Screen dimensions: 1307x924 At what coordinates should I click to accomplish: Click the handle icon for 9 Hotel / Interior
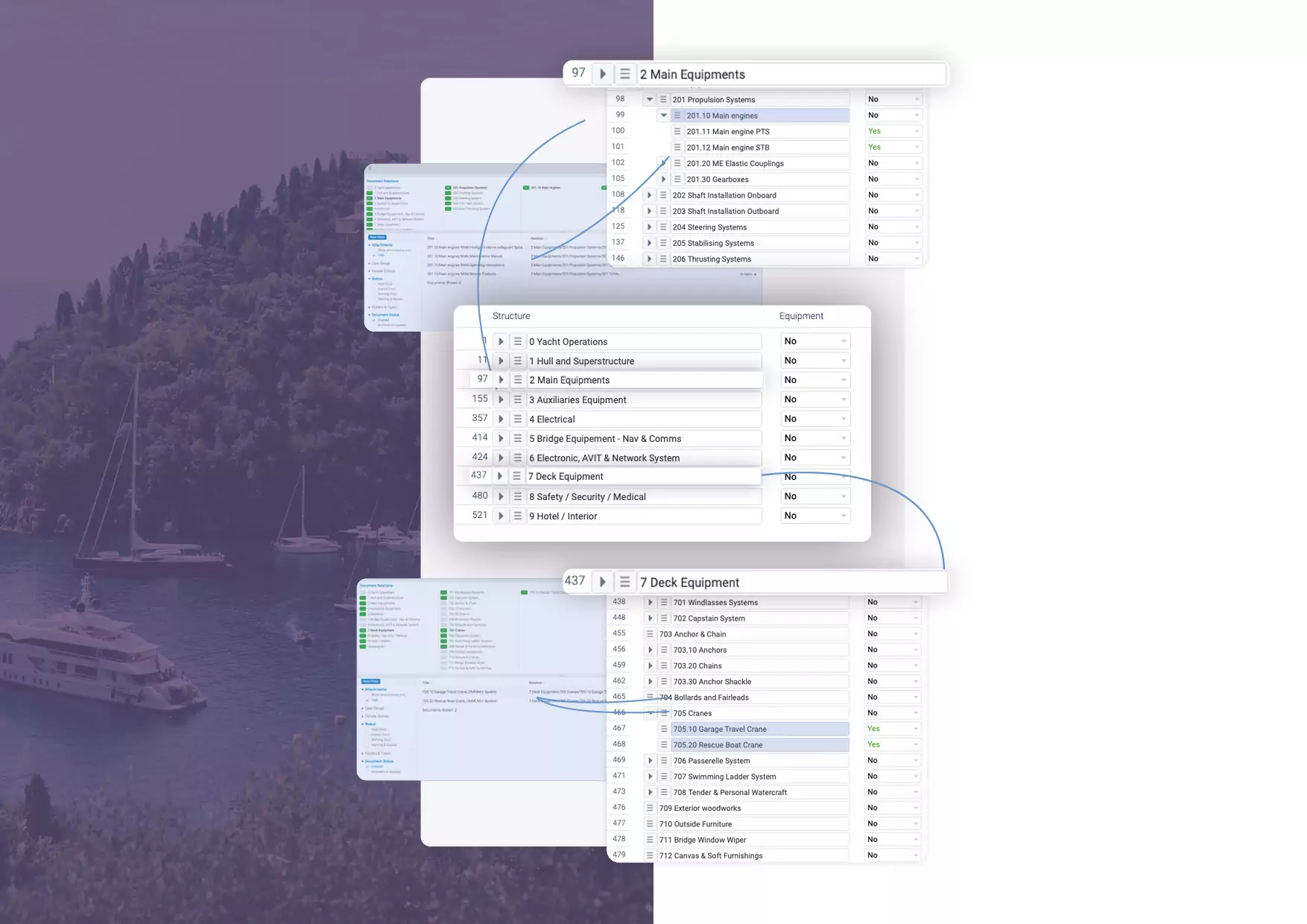tap(518, 516)
